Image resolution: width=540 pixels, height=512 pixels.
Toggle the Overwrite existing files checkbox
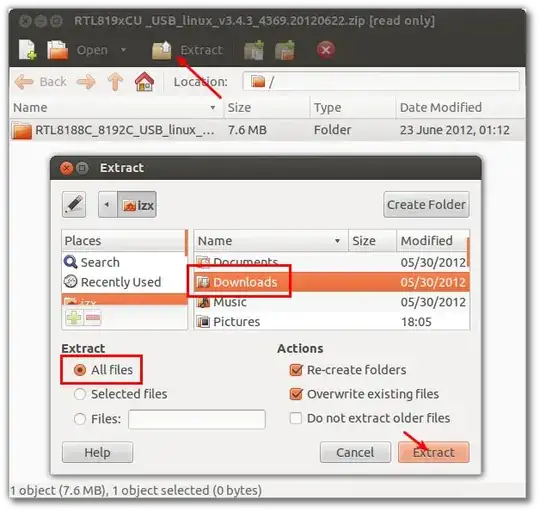(296, 394)
